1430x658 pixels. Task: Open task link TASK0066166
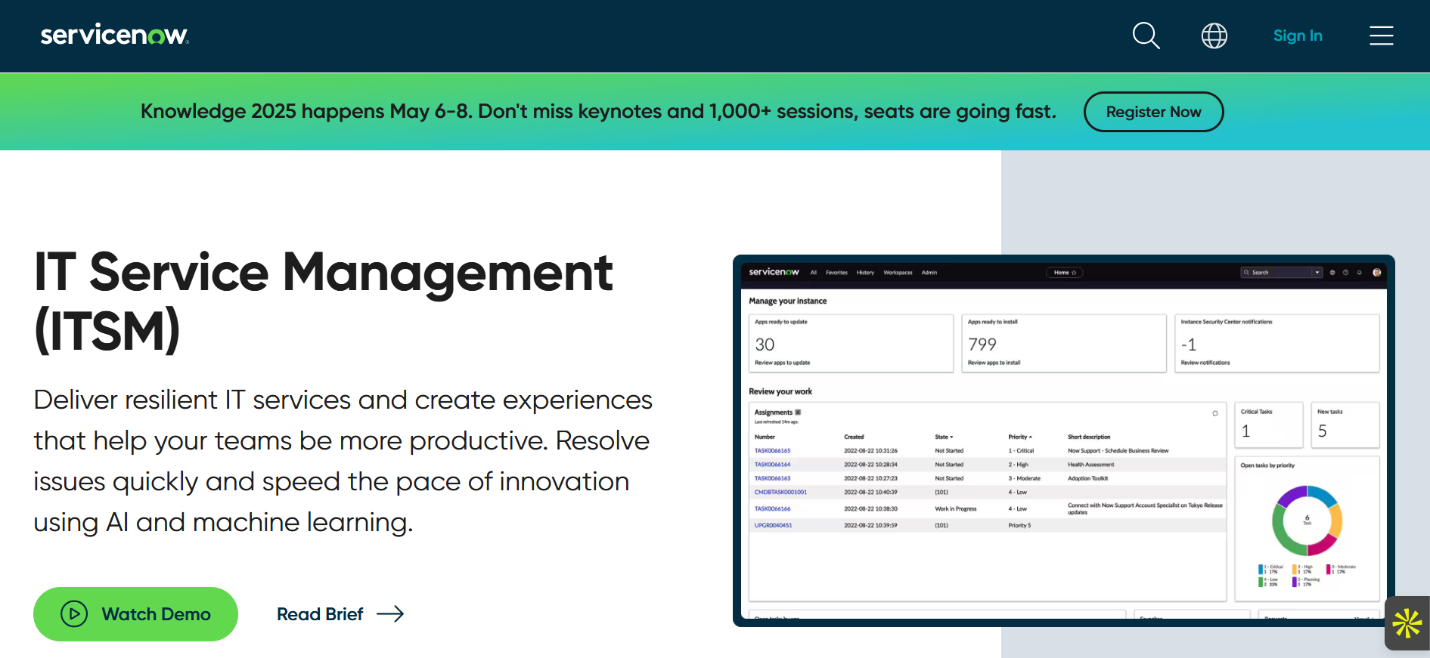pyautogui.click(x=772, y=509)
